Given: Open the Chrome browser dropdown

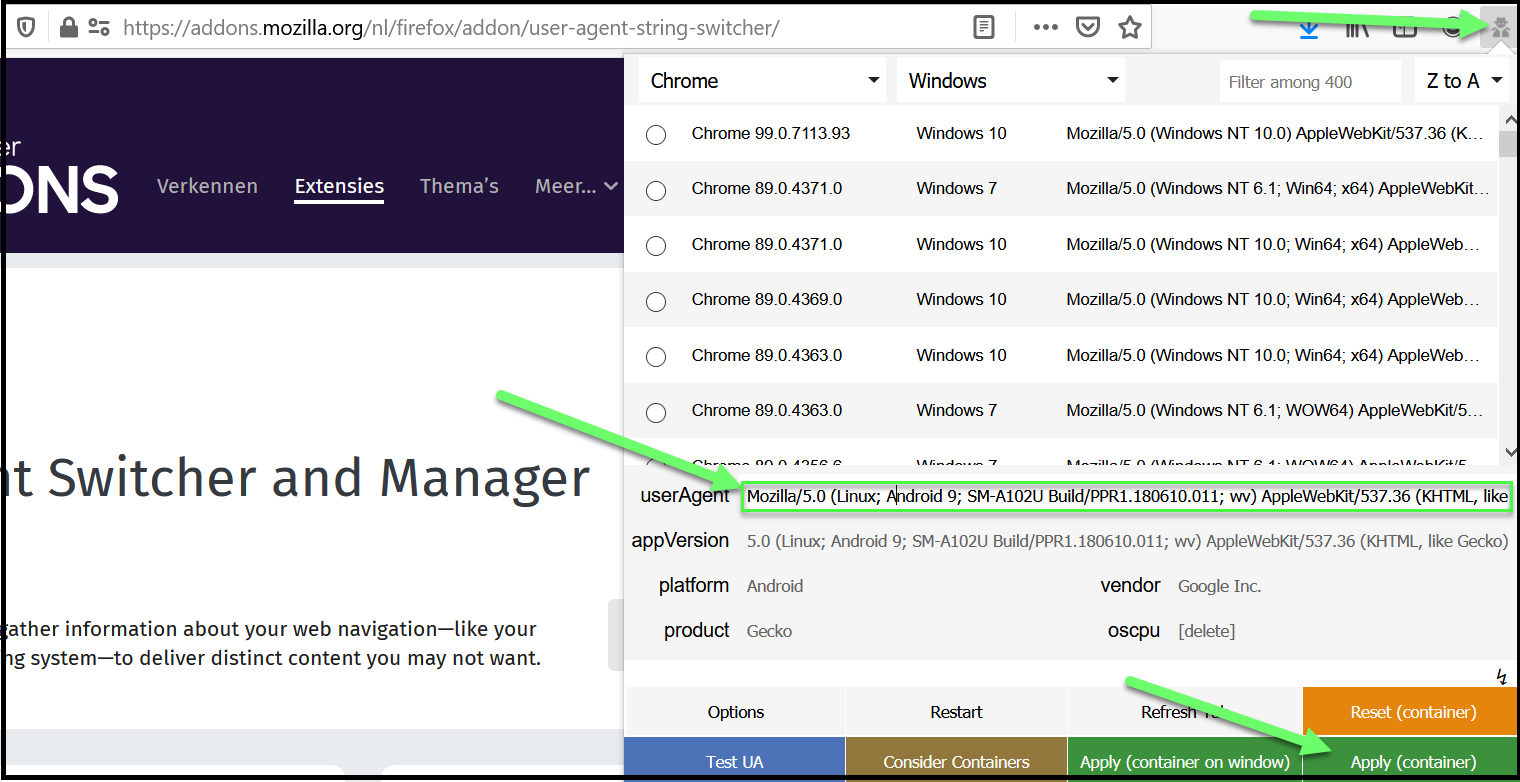Looking at the screenshot, I should 762,81.
